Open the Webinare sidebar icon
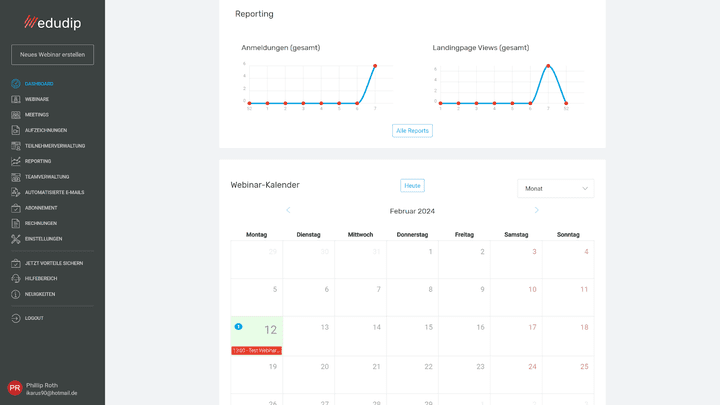This screenshot has width=720, height=405. tap(16, 99)
